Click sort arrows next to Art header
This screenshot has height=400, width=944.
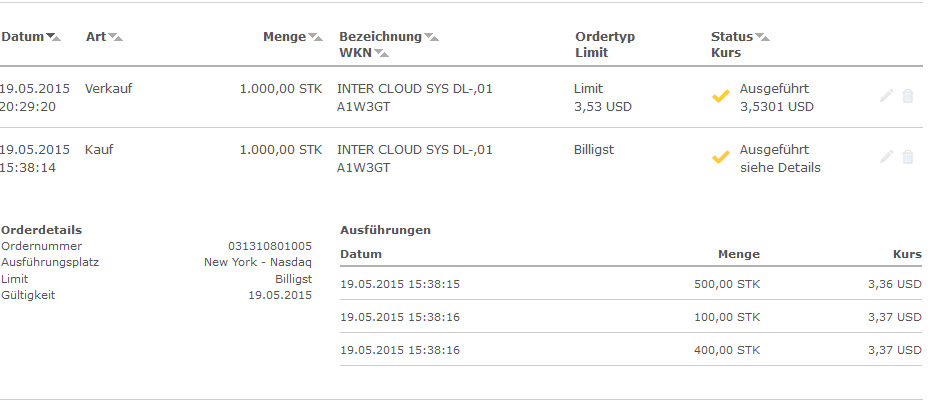pos(116,38)
